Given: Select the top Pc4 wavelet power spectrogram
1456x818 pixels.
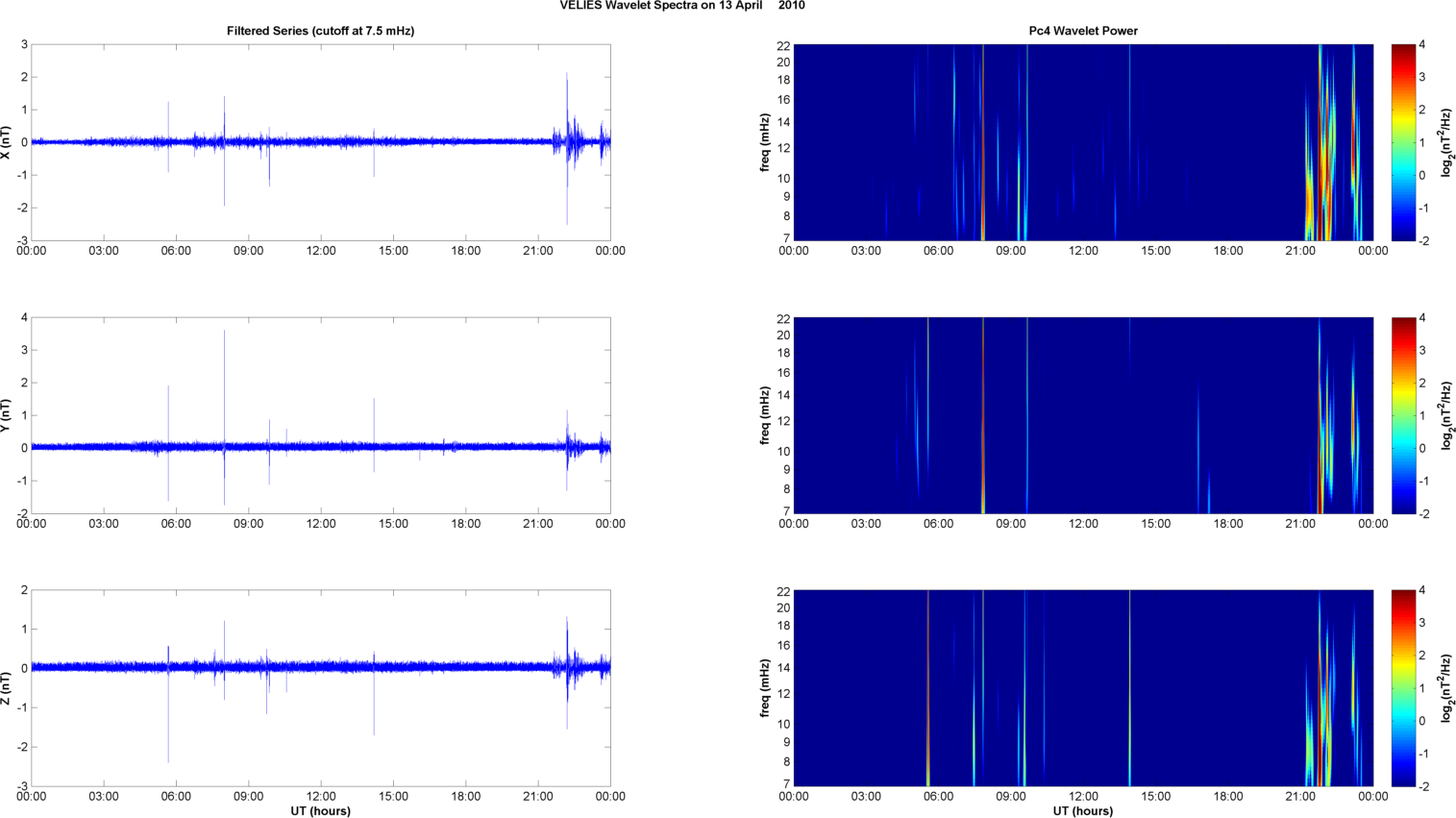Looking at the screenshot, I should [x=1083, y=142].
